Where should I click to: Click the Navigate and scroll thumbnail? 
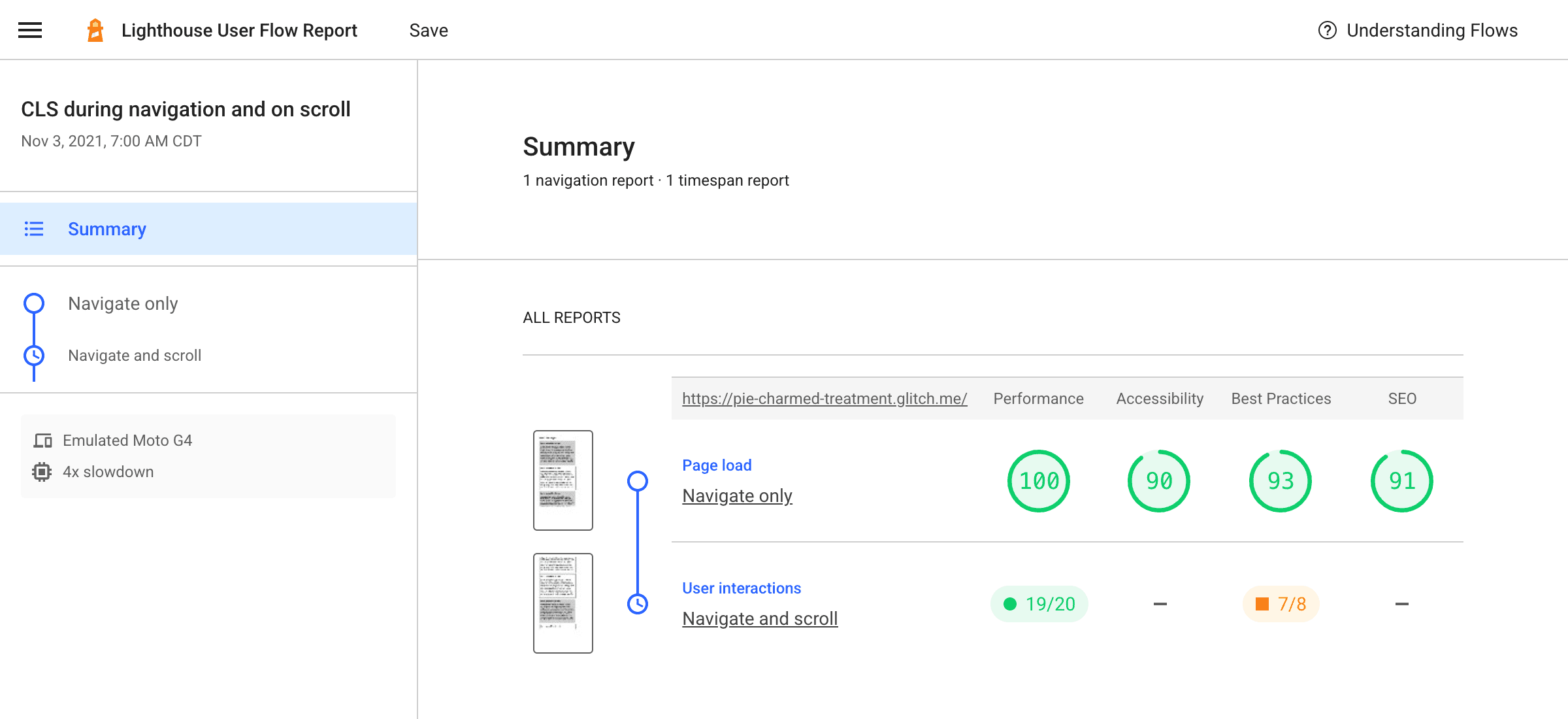pos(562,603)
